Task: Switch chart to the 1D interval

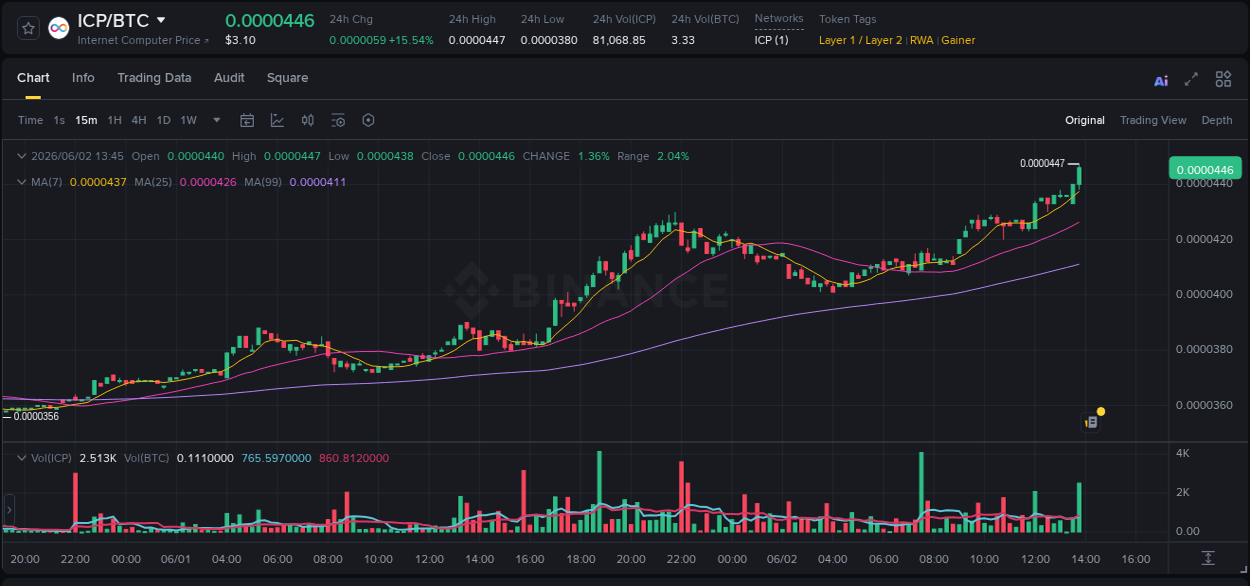Action: click(x=163, y=120)
